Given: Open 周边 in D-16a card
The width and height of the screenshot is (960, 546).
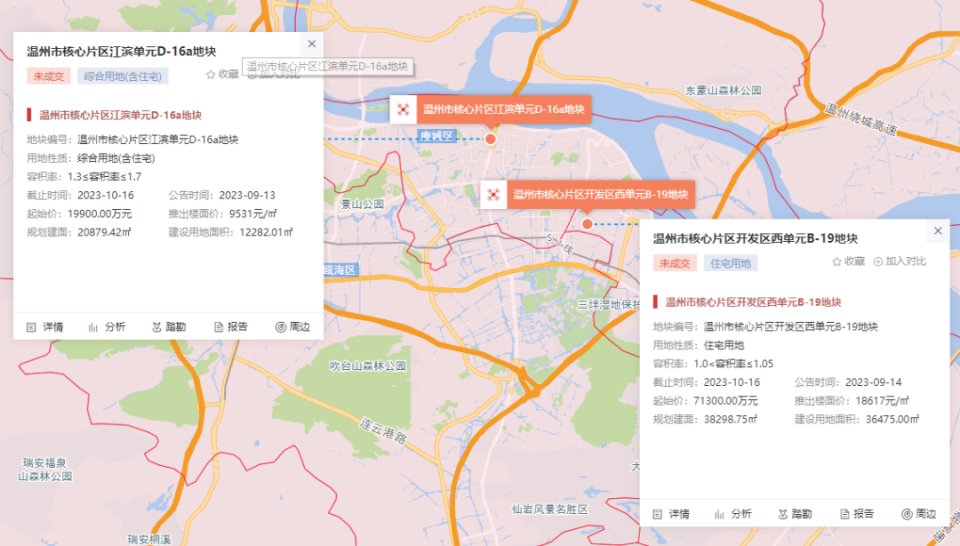Looking at the screenshot, I should (293, 327).
